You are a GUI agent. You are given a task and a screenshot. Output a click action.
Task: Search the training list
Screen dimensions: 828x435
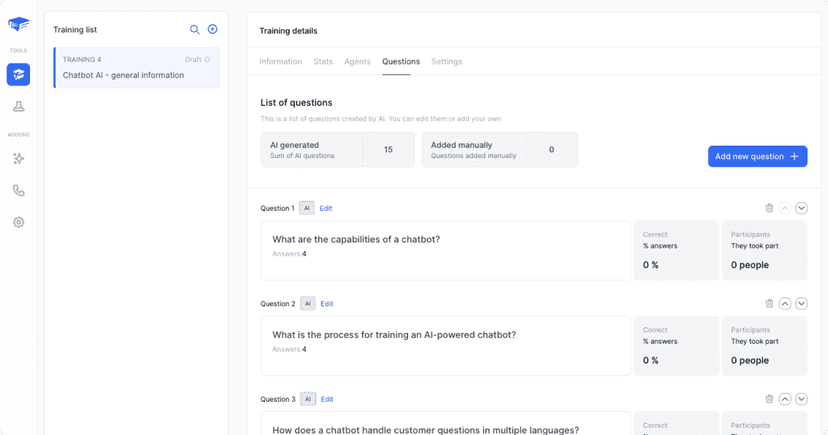195,30
